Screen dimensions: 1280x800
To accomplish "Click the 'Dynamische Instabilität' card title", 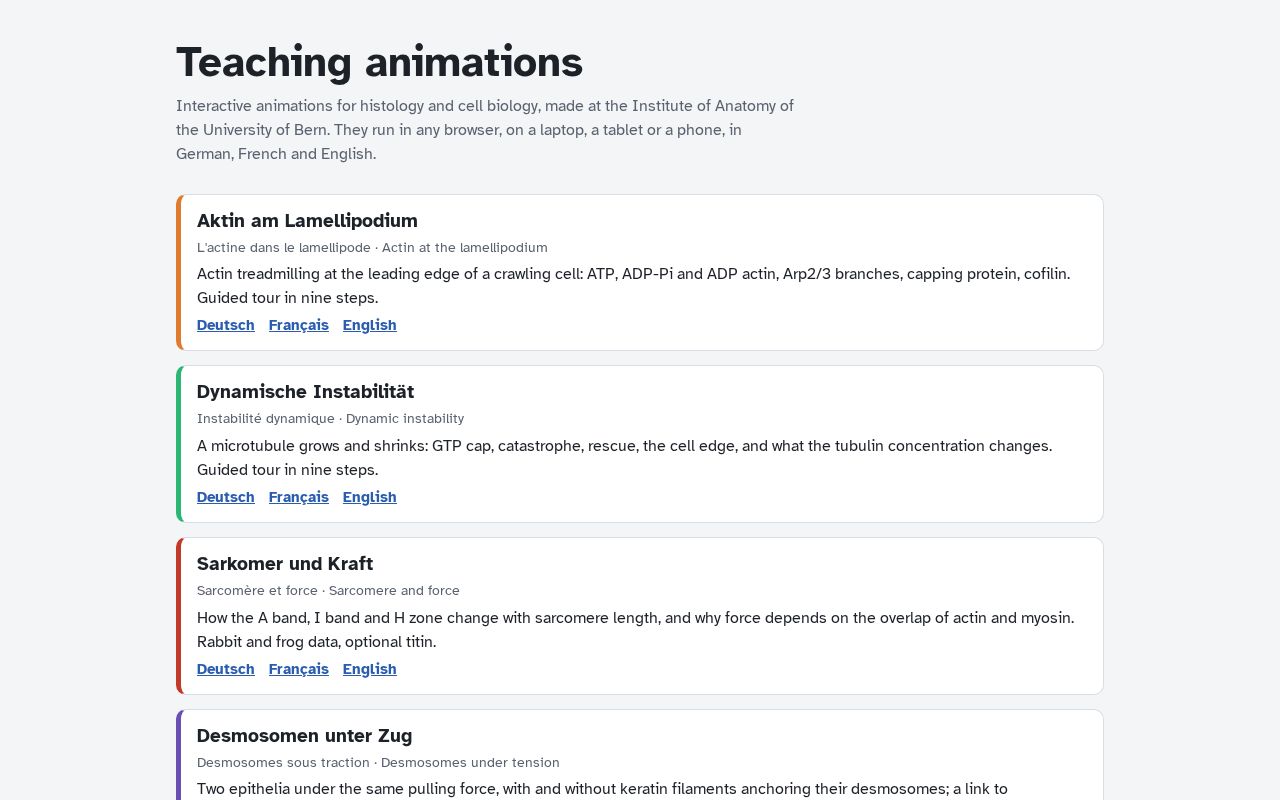I will [x=305, y=392].
